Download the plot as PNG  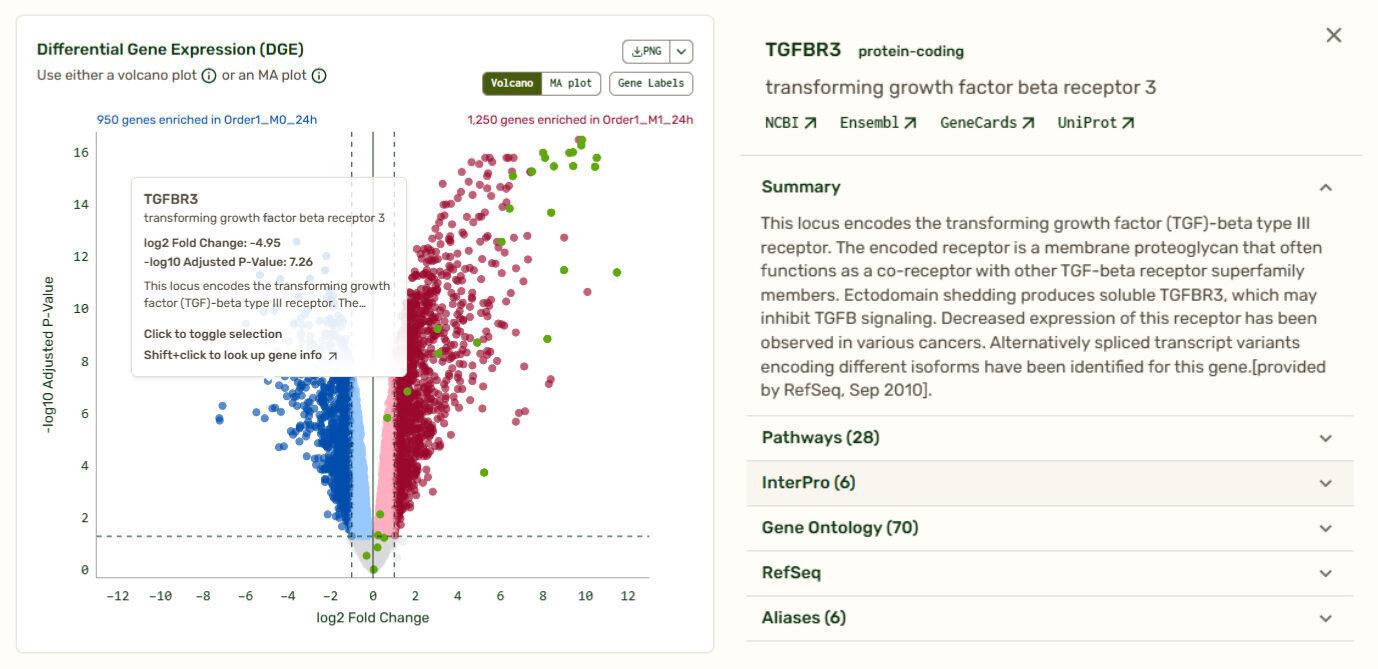(646, 52)
